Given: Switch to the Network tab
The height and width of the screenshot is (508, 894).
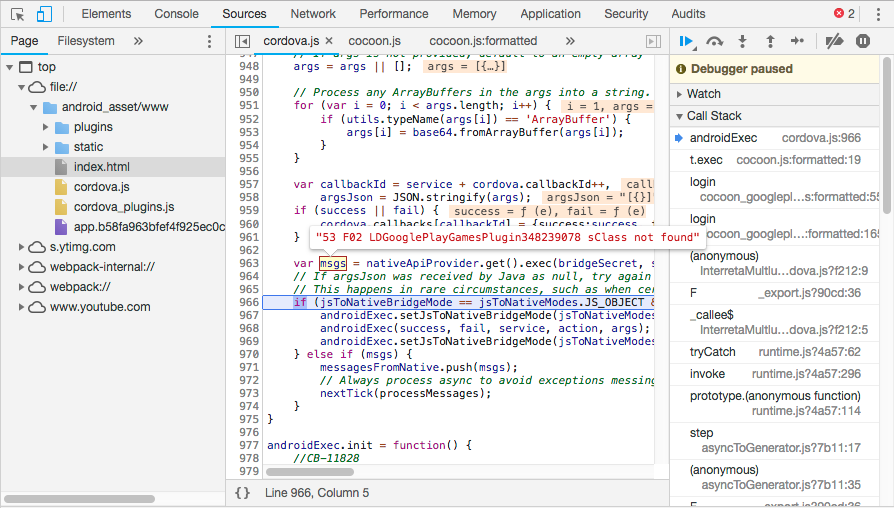Looking at the screenshot, I should [x=313, y=14].
